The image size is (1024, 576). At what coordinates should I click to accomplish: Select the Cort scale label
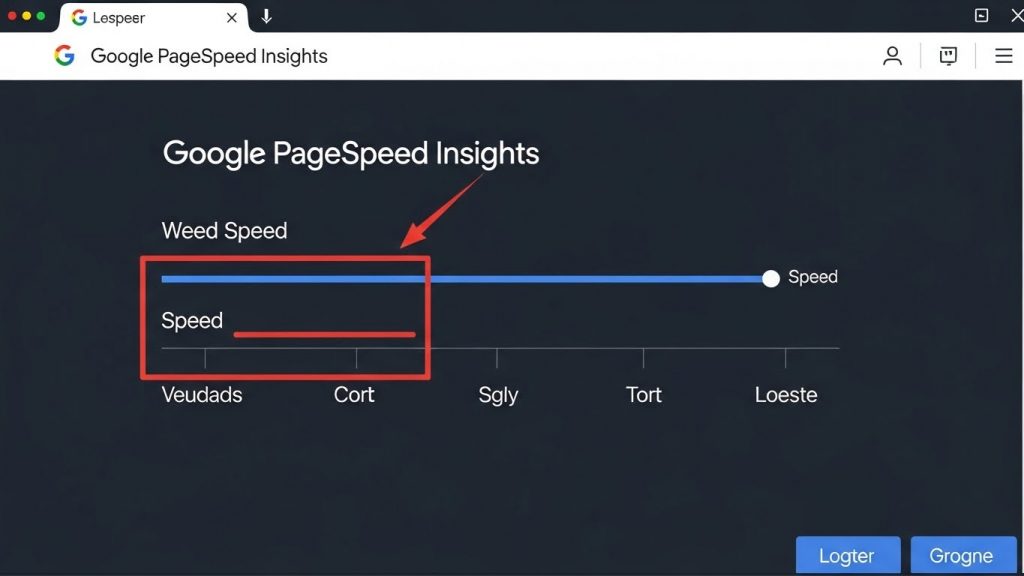pyautogui.click(x=354, y=394)
